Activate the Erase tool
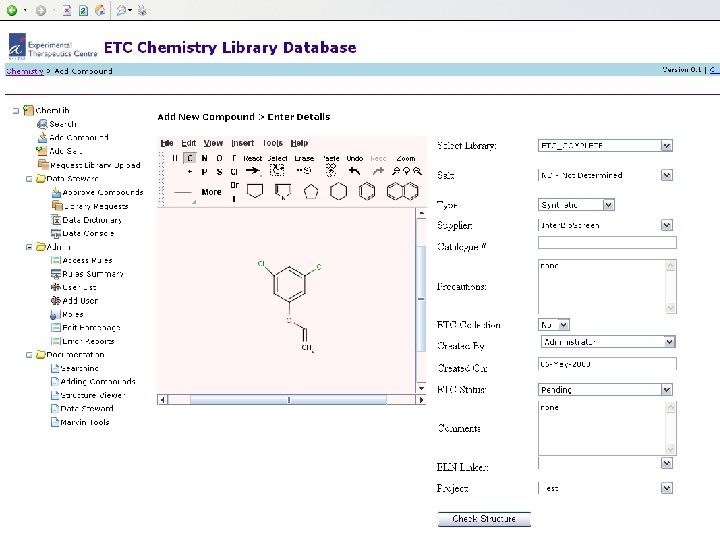The image size is (720, 540). (x=304, y=170)
